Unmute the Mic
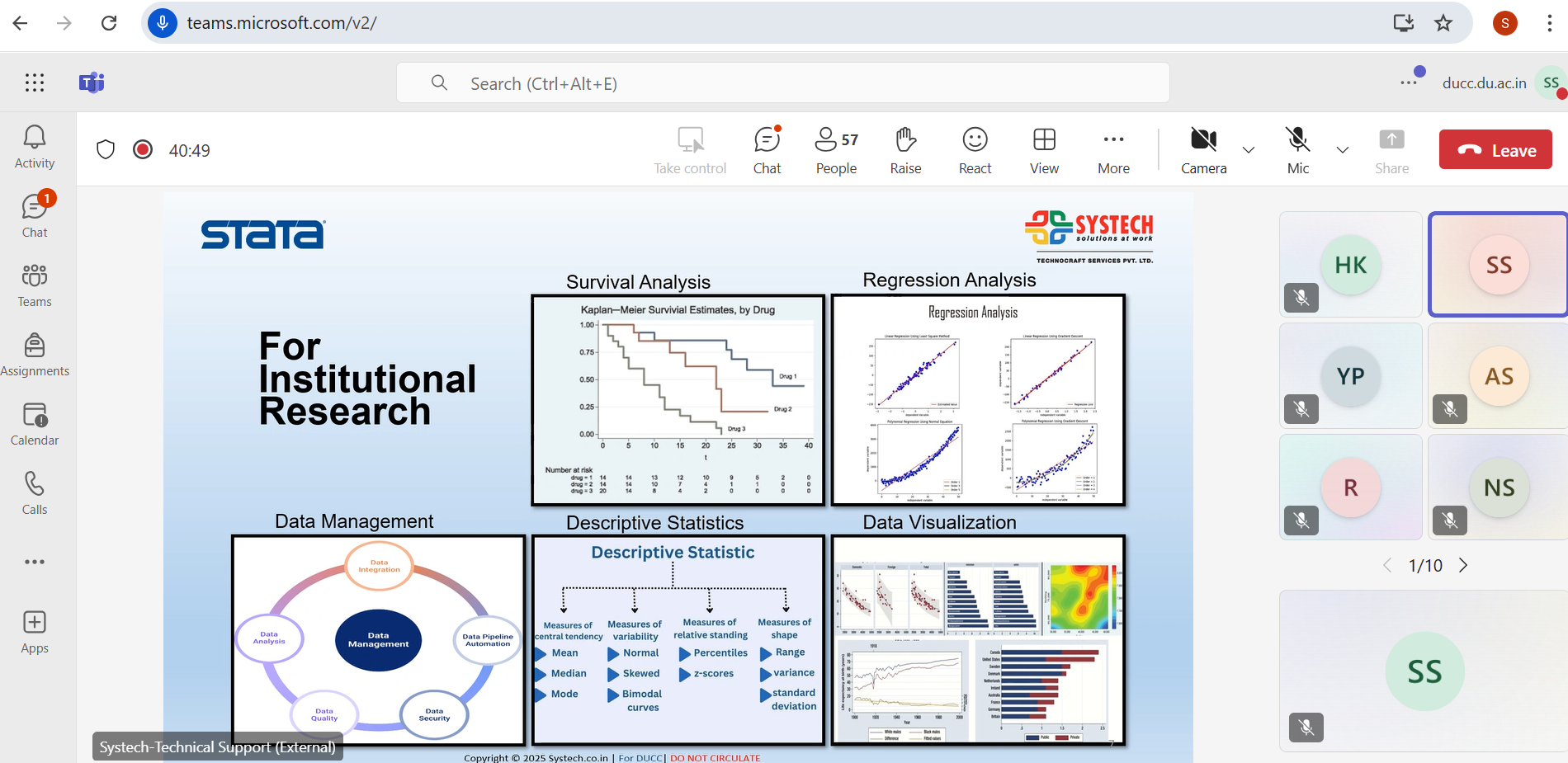The image size is (1568, 763). click(1297, 150)
